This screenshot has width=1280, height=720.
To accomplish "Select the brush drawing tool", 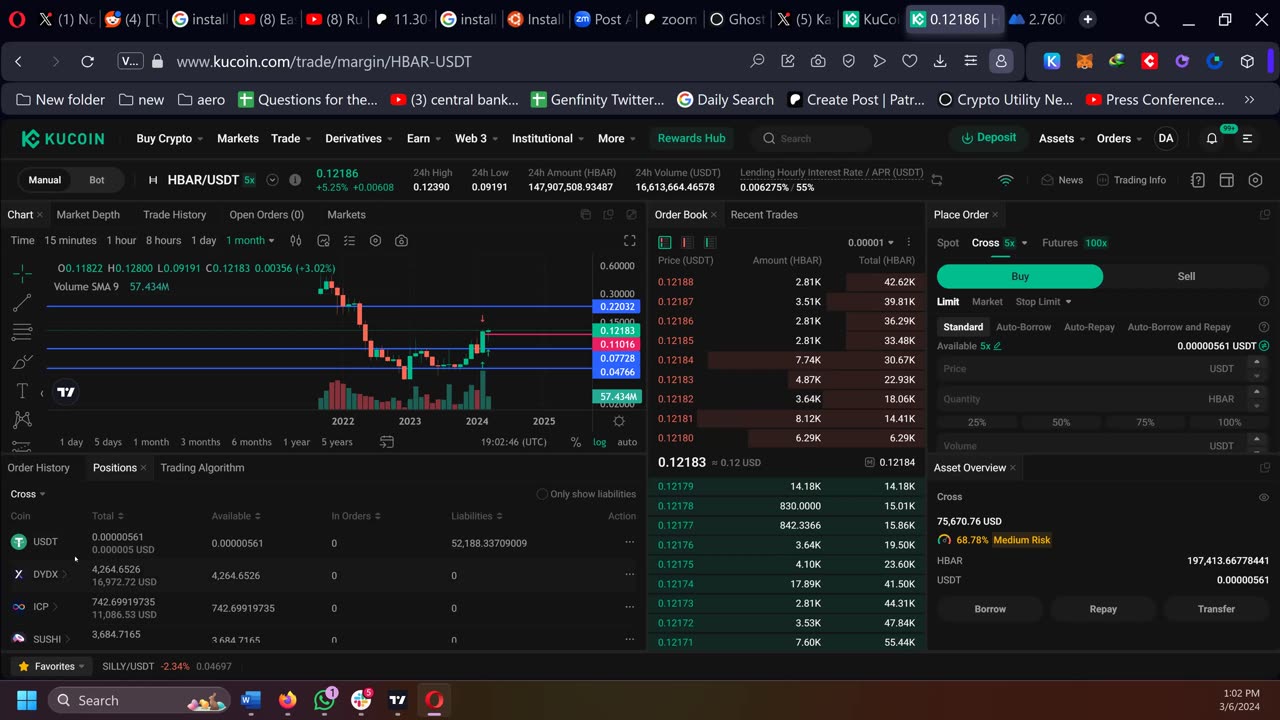I will coord(22,362).
